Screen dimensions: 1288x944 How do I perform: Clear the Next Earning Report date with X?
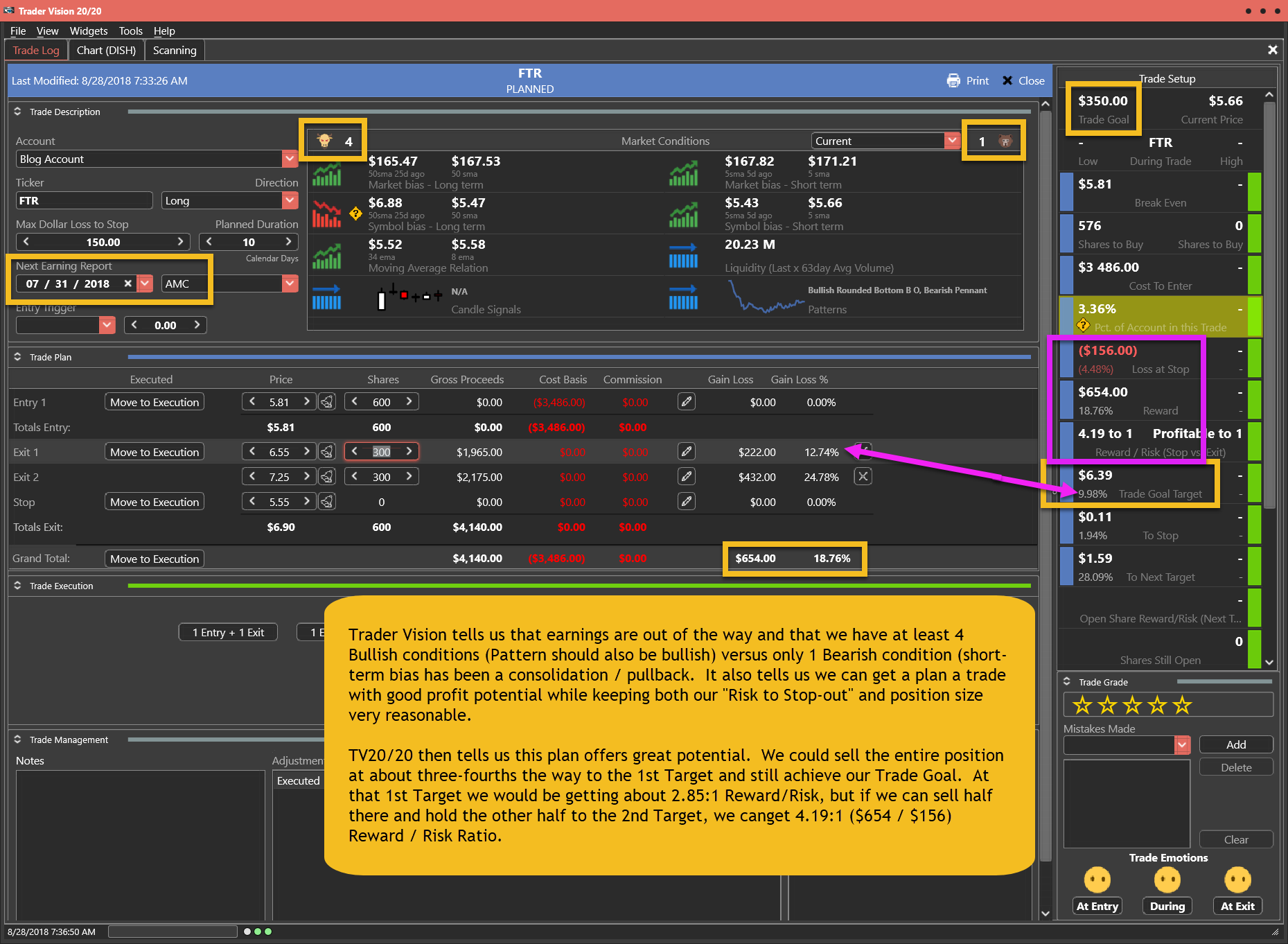coord(127,283)
